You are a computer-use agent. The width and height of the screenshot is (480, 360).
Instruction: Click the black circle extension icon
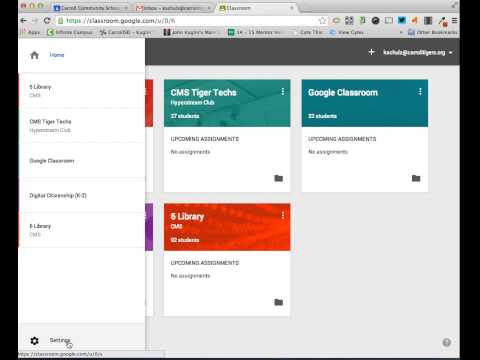pyautogui.click(x=375, y=21)
